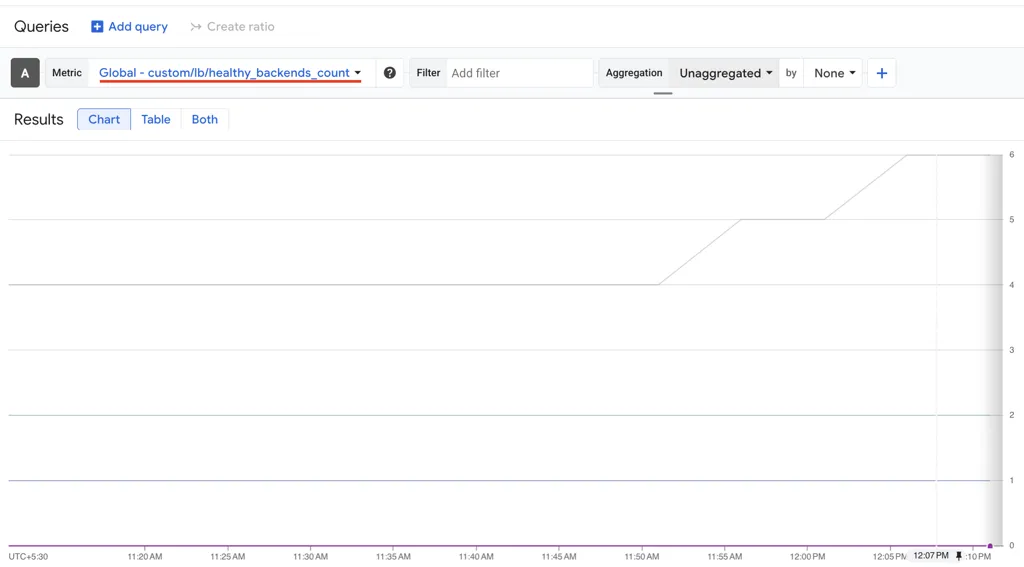
Task: Click the blue plus button after None
Action: [881, 73]
